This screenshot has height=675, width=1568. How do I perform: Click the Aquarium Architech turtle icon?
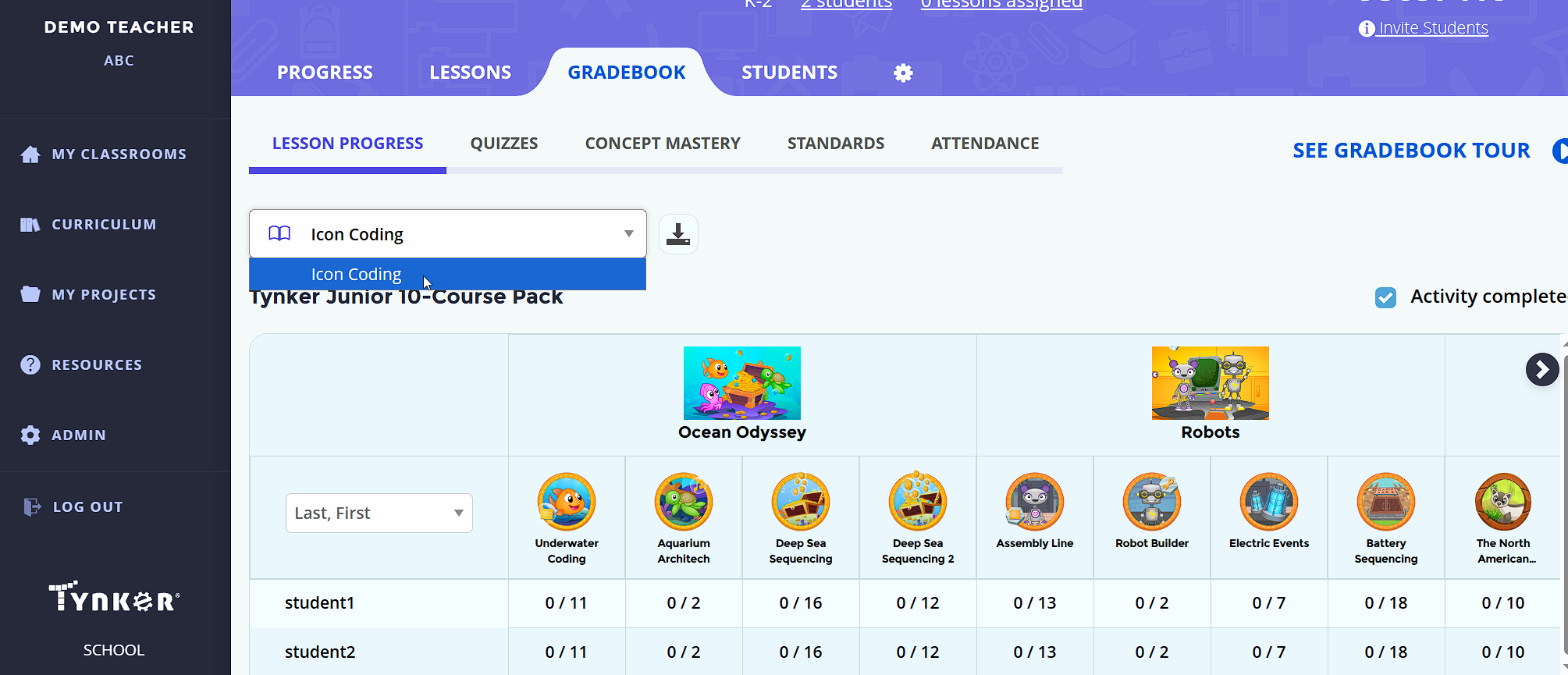click(x=684, y=502)
